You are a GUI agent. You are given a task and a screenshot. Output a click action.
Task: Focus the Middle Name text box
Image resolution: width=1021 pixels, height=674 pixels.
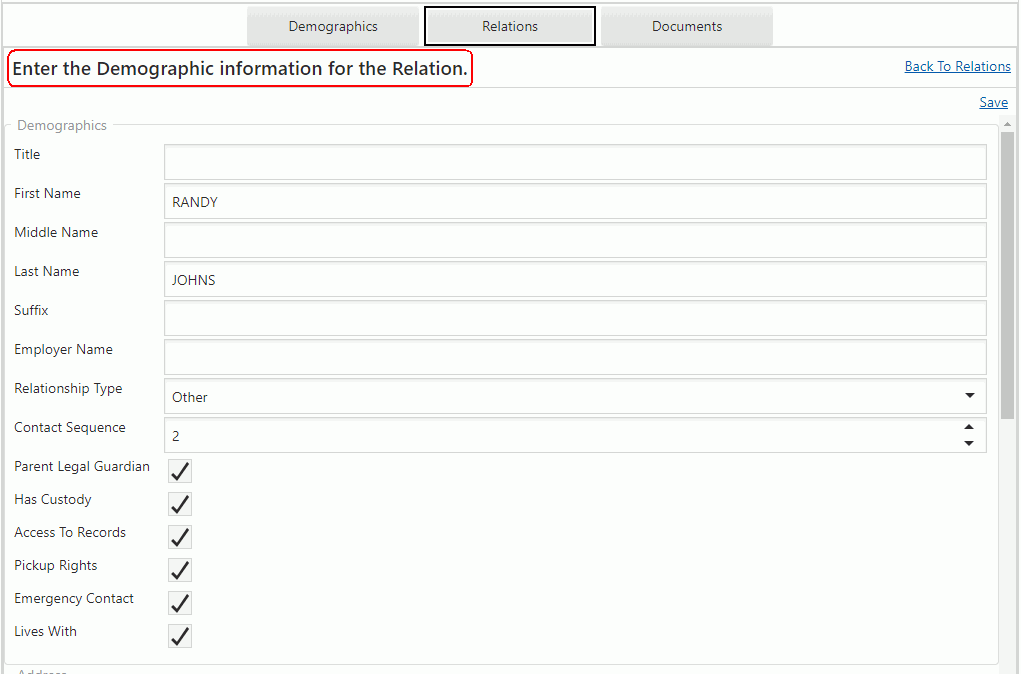click(575, 240)
